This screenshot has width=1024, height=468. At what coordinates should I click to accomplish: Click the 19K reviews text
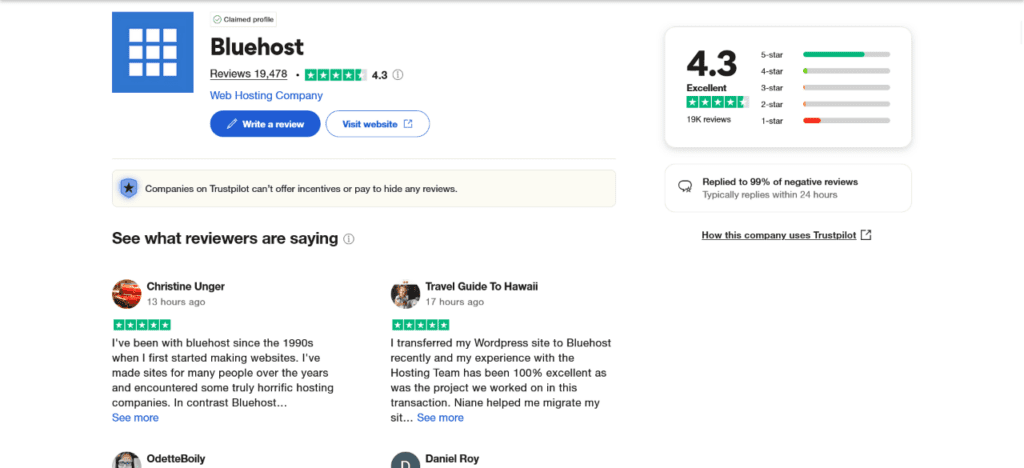[x=709, y=119]
